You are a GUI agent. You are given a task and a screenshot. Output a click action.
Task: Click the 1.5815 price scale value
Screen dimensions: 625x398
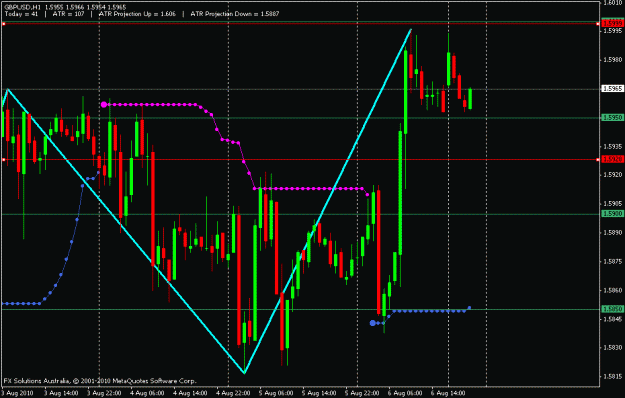point(613,376)
